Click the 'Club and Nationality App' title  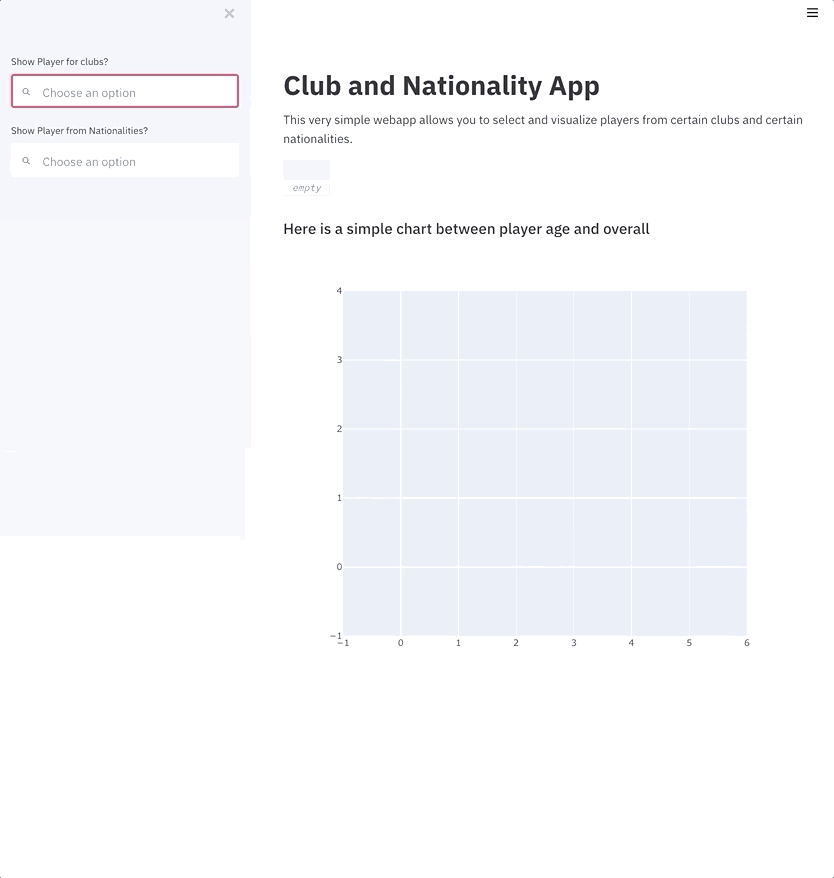click(441, 86)
